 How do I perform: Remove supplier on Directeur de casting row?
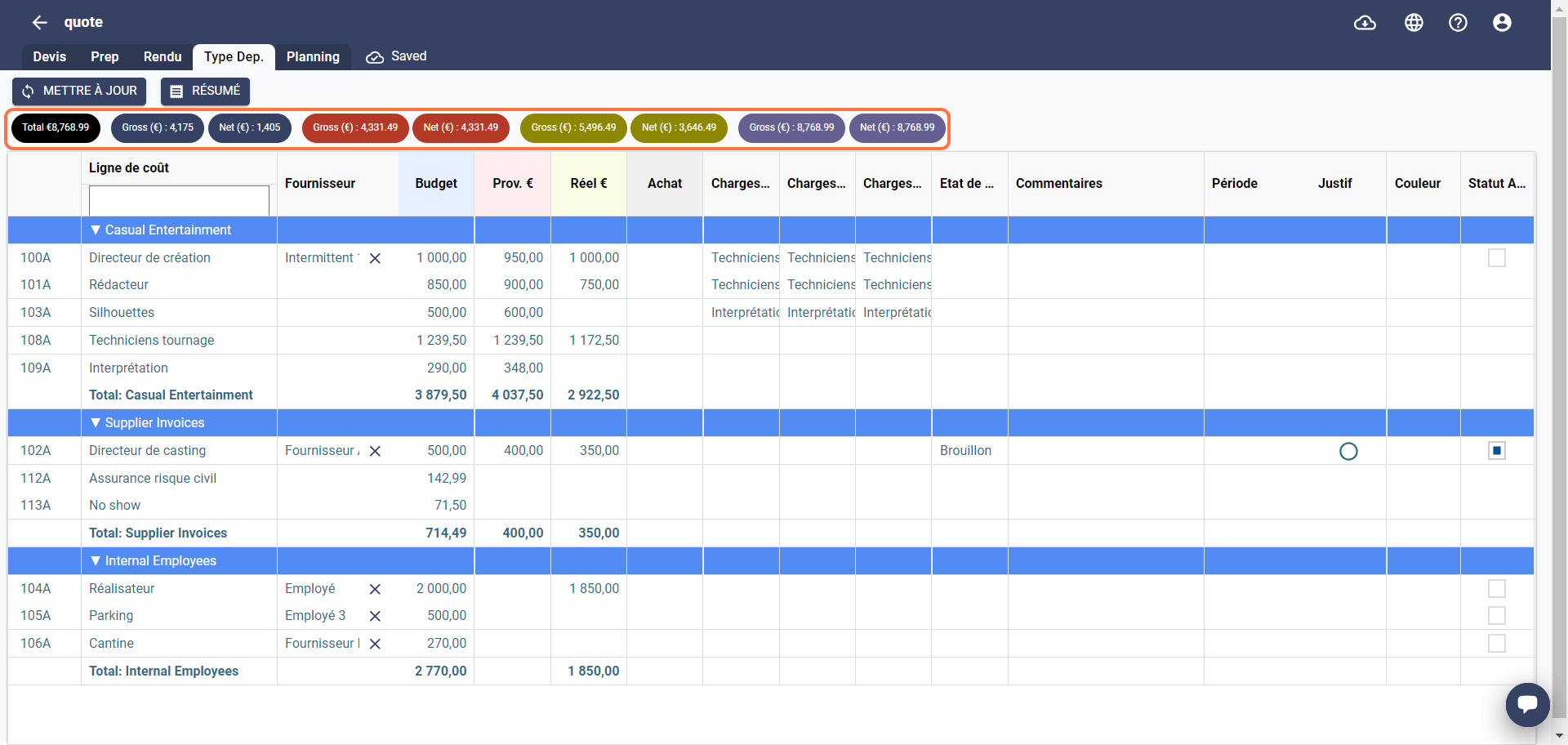click(375, 451)
